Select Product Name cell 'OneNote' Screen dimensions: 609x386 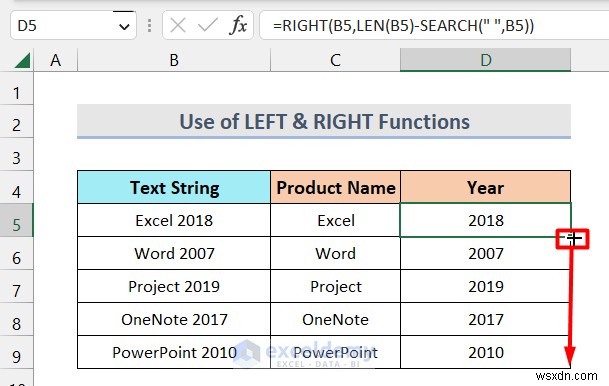(x=335, y=319)
